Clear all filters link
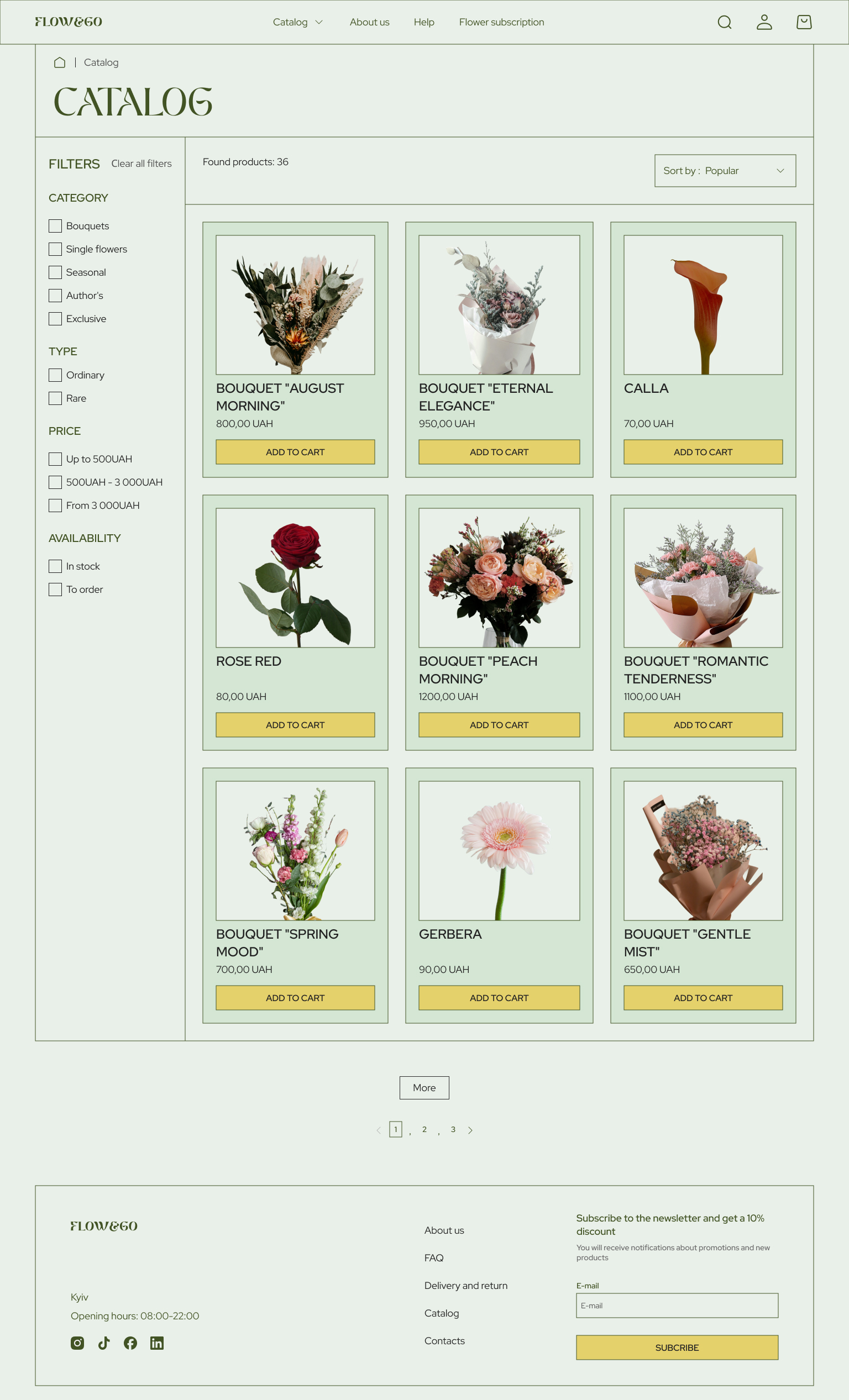Image resolution: width=849 pixels, height=1400 pixels. (x=141, y=164)
